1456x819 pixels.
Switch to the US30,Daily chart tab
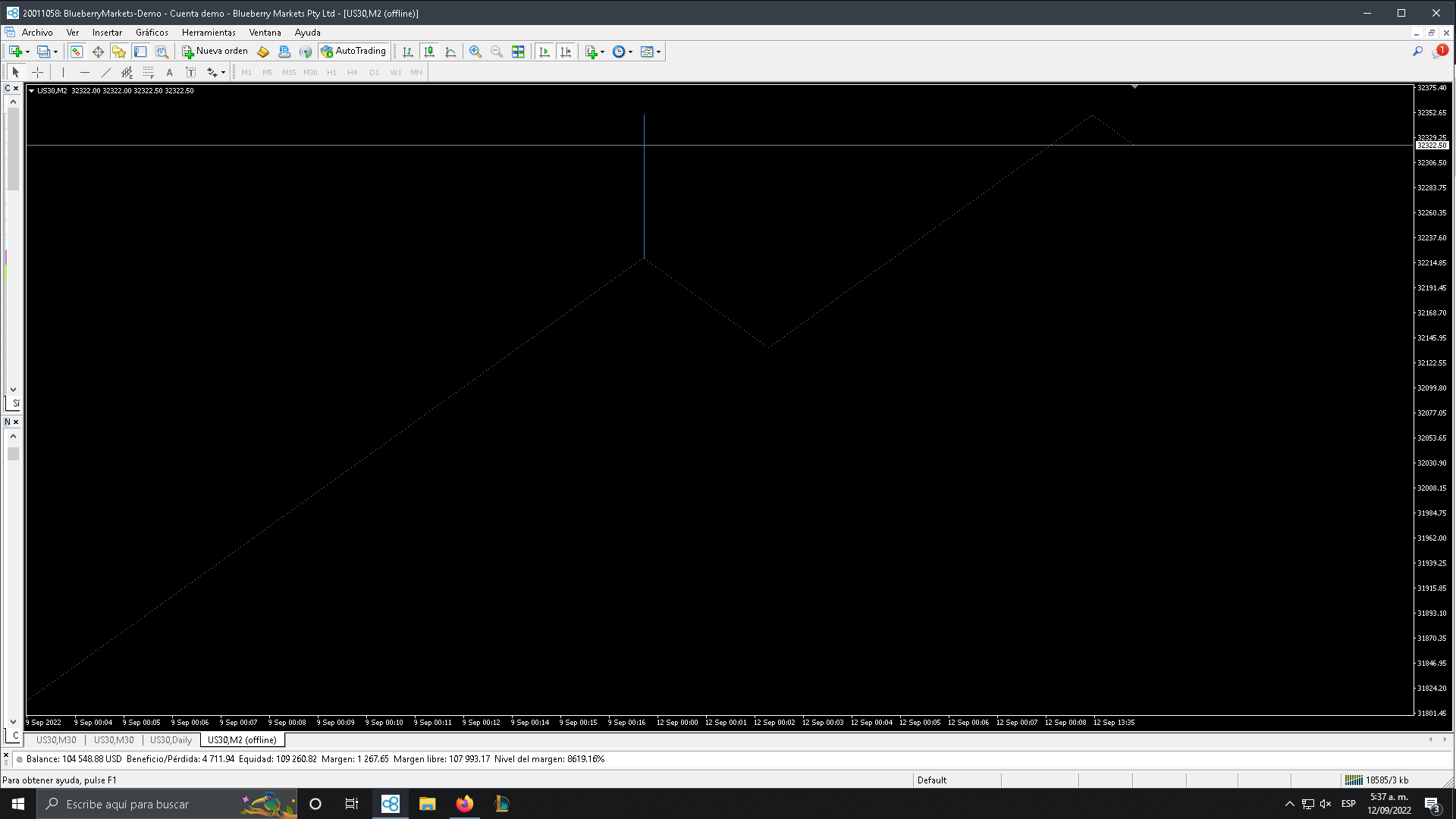[x=171, y=740]
